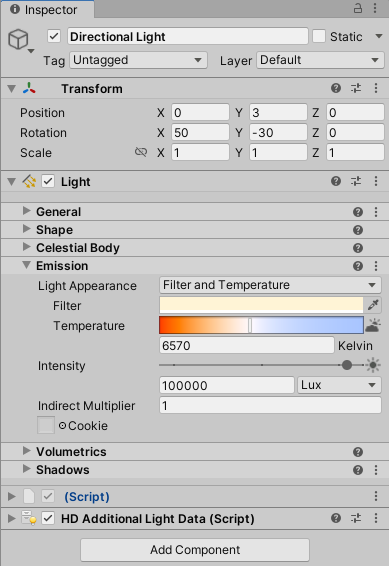Click the Cookie object picker circle
Viewport: 389px width, 566px height.
62,426
